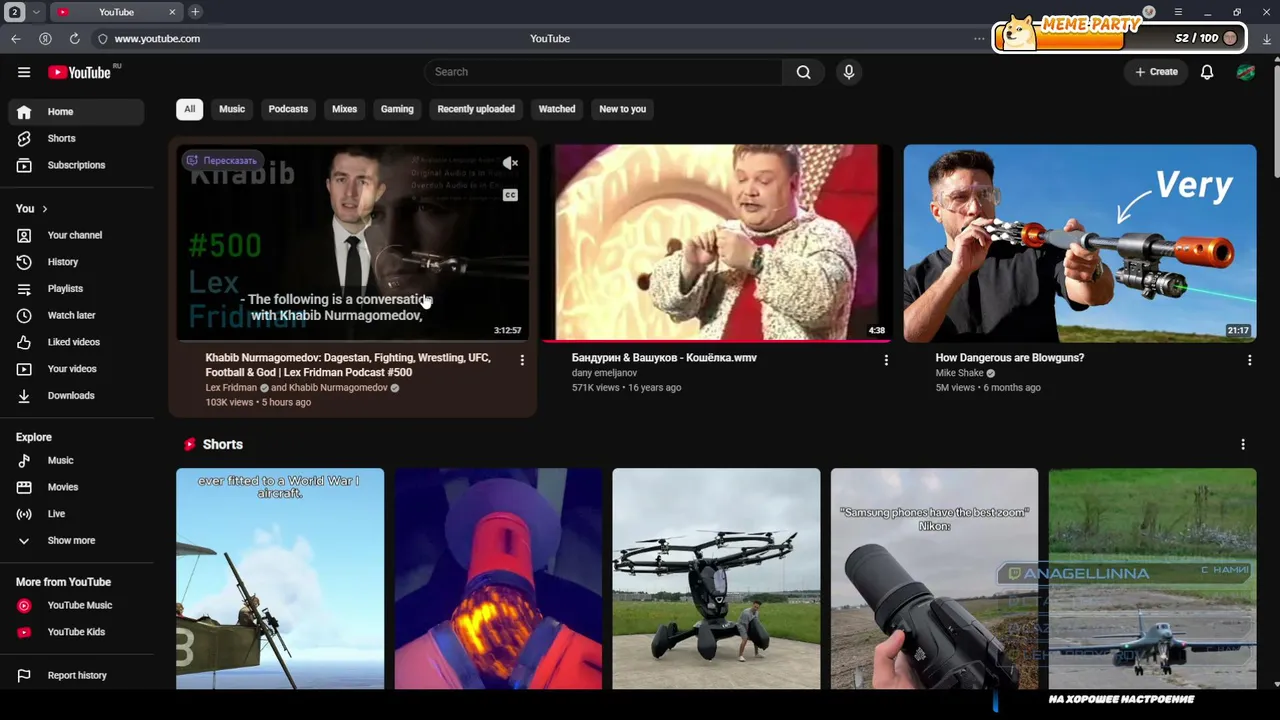The height and width of the screenshot is (720, 1280).
Task: Open Playlists from sidebar
Action: (76, 289)
